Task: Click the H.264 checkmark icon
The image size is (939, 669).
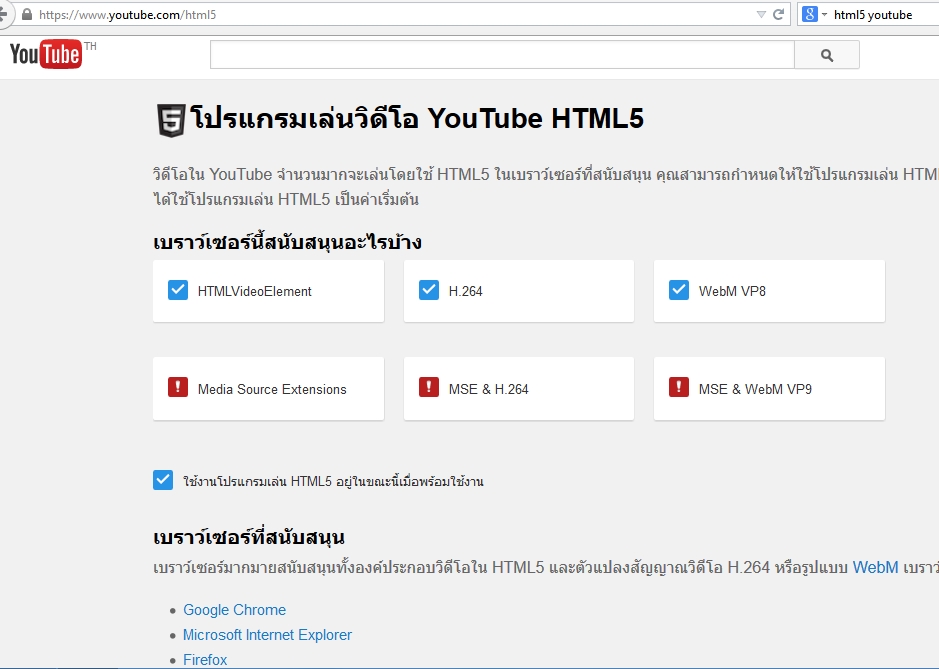Action: (x=429, y=290)
